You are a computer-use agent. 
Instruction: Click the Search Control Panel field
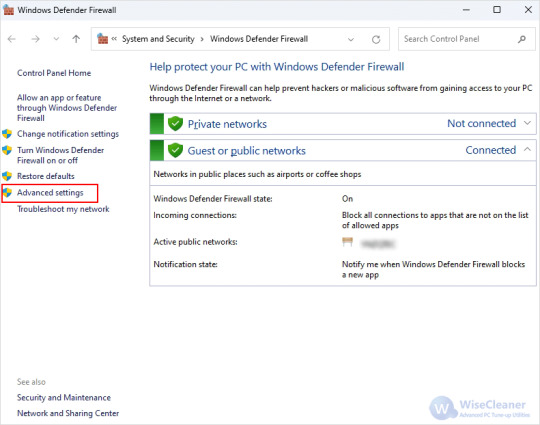point(467,39)
